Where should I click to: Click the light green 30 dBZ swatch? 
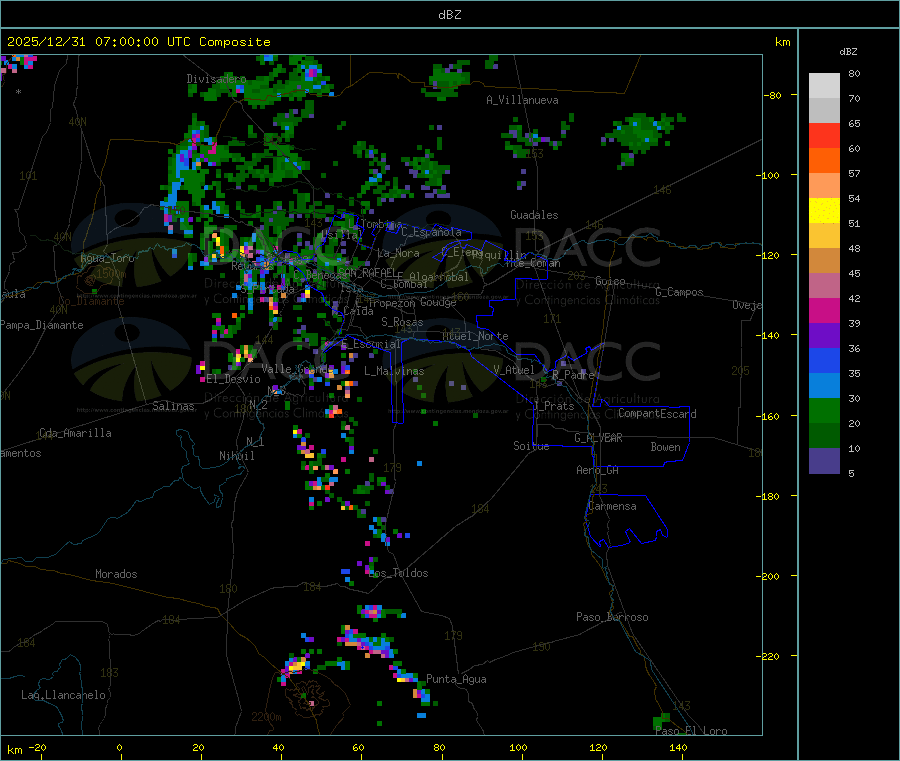(x=824, y=410)
